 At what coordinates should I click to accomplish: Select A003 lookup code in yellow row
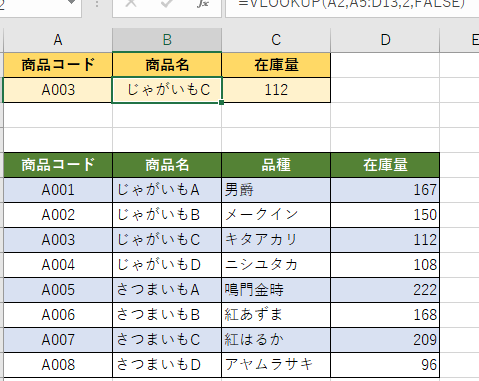pos(58,90)
